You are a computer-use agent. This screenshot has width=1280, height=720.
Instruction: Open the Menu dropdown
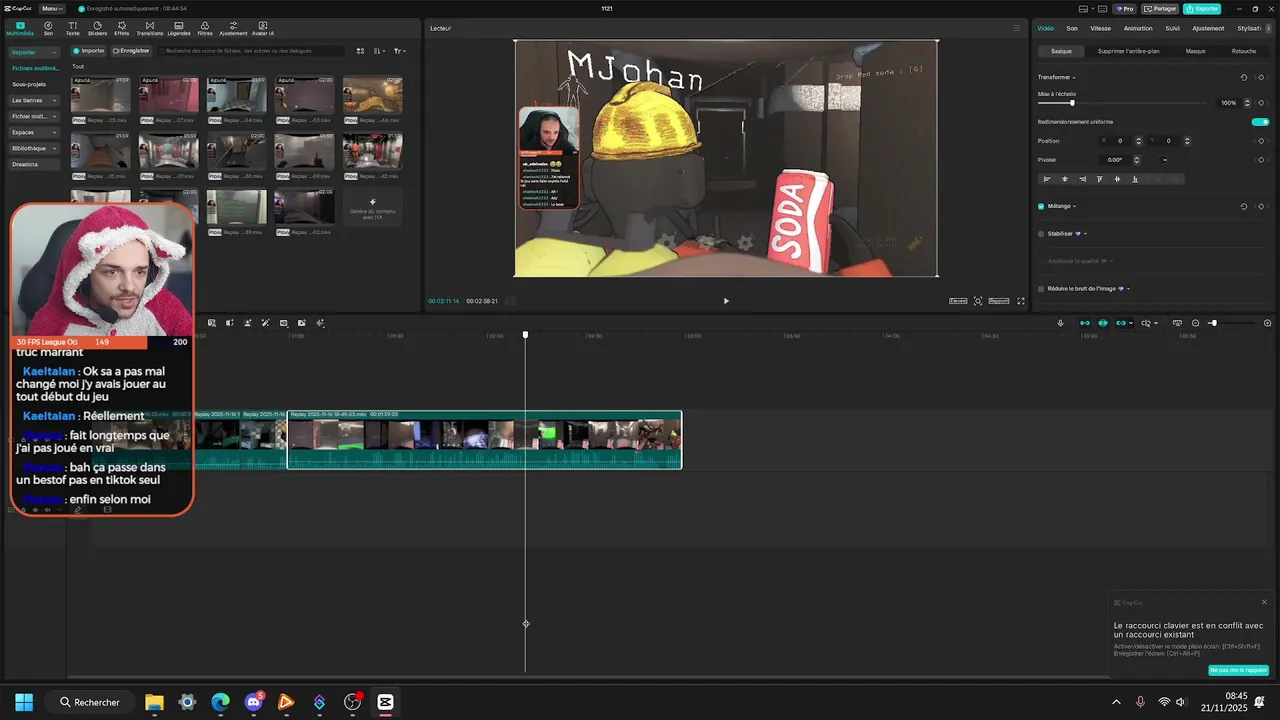pos(53,8)
